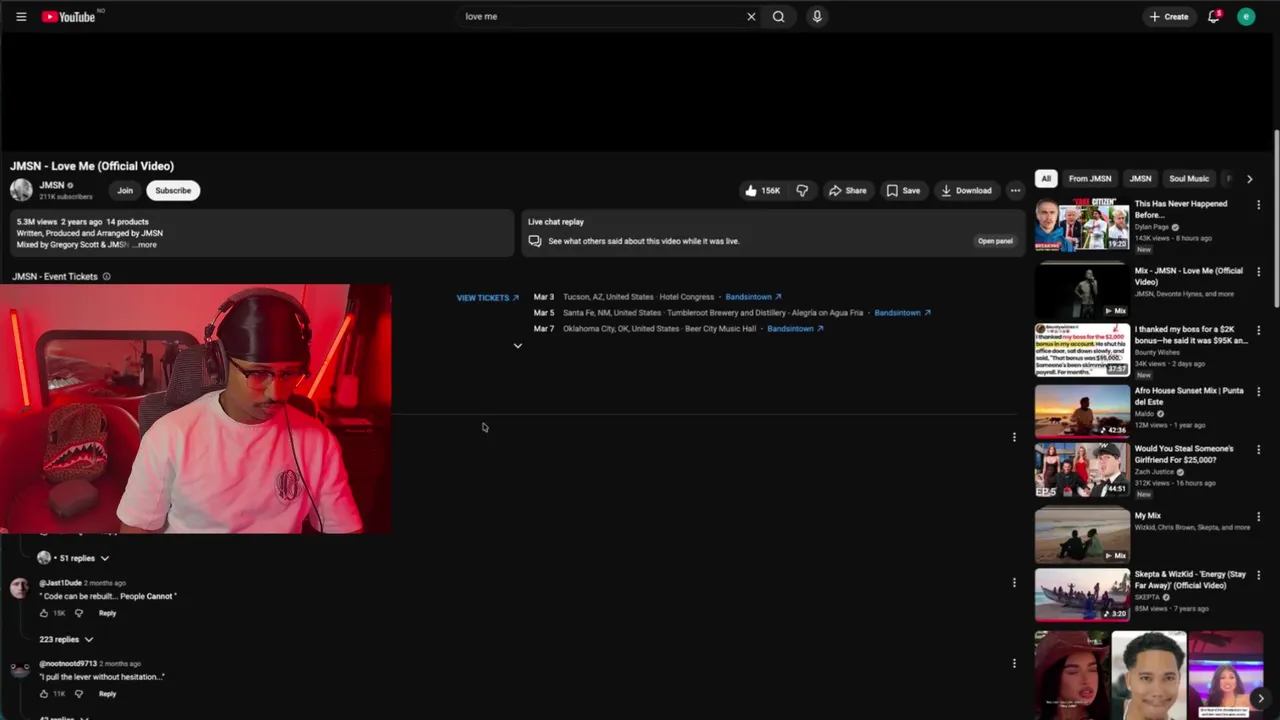The width and height of the screenshot is (1280, 720).
Task: Open I thanked my boss video thumbnail
Action: click(x=1082, y=349)
